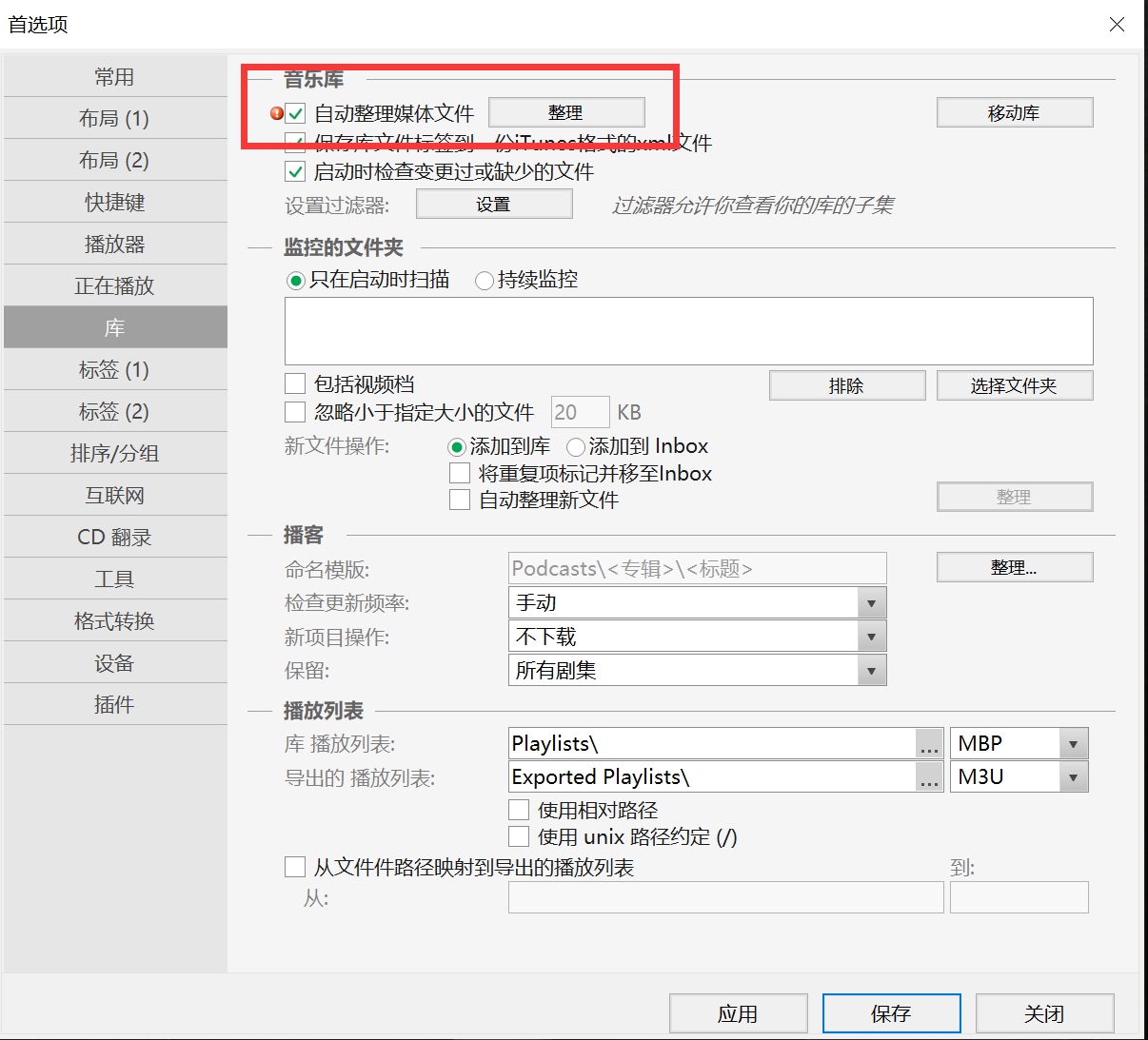
Task: Open the M3U export format dropdown
Action: (x=1073, y=777)
